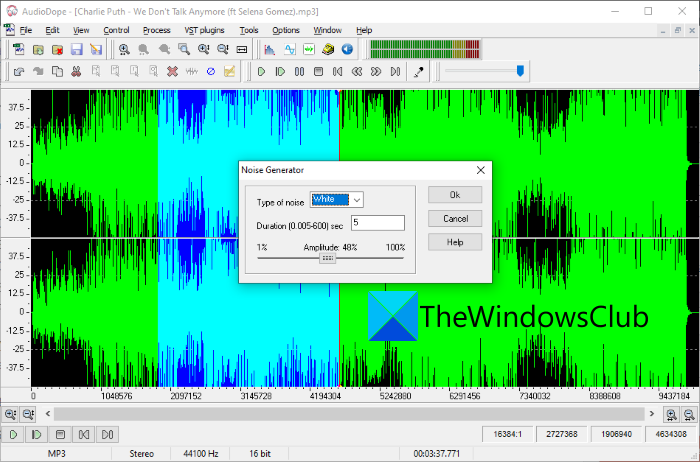
Task: Open the File menu
Action: coord(26,30)
